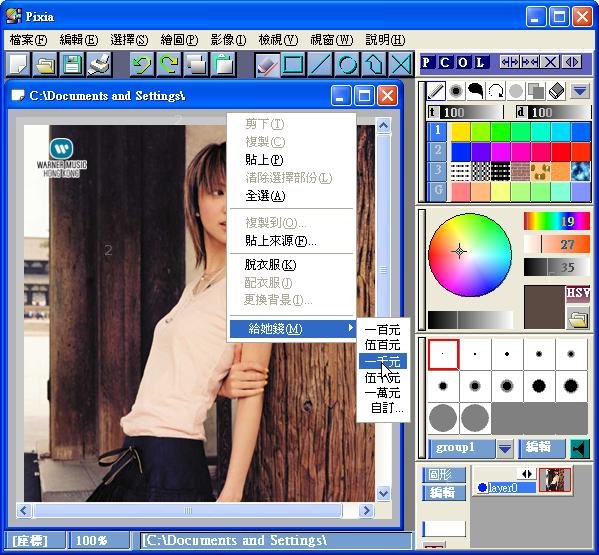Click the 圖形 button in layer panel
This screenshot has height=555, width=599.
pos(444,475)
